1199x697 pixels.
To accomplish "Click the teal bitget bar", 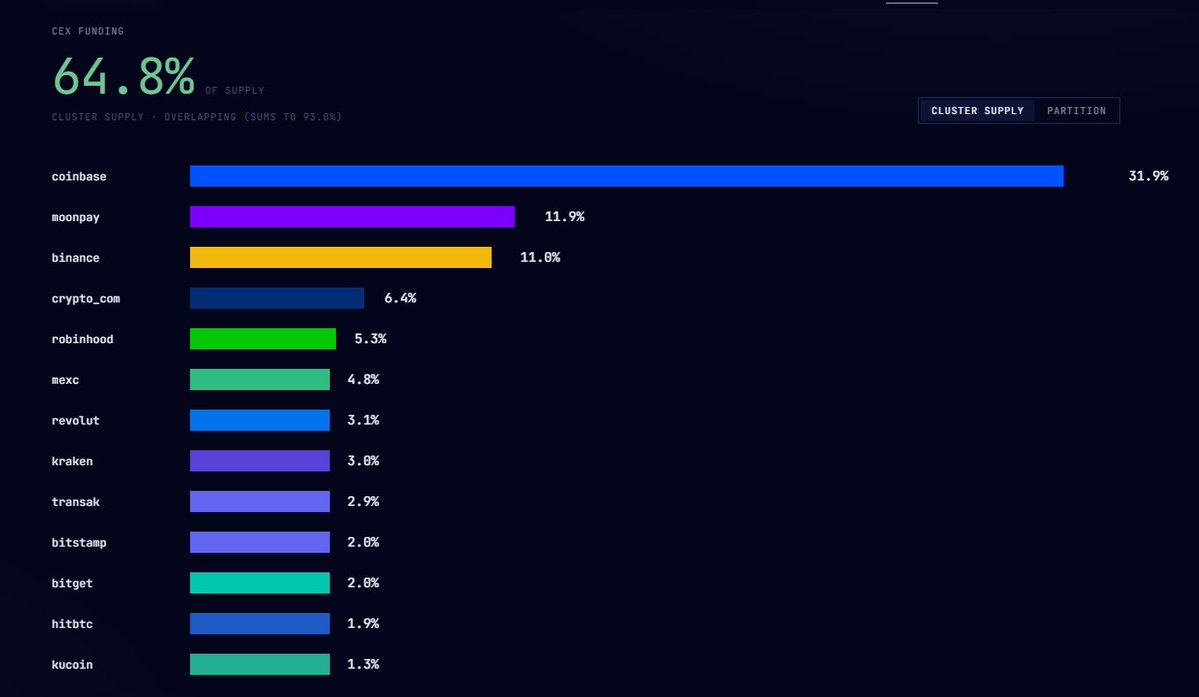I will tap(259, 582).
